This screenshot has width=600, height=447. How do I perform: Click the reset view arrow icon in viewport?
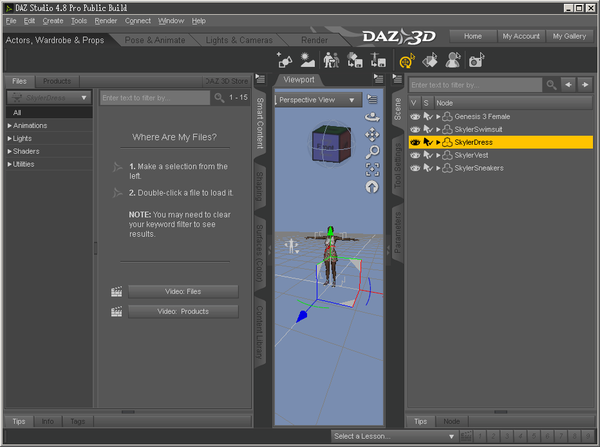pos(372,187)
